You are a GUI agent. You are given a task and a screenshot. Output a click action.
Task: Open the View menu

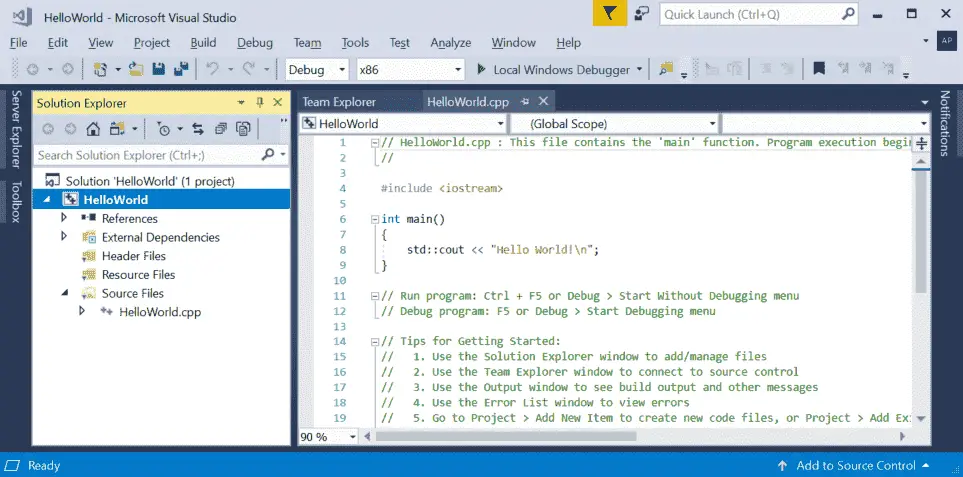[101, 42]
